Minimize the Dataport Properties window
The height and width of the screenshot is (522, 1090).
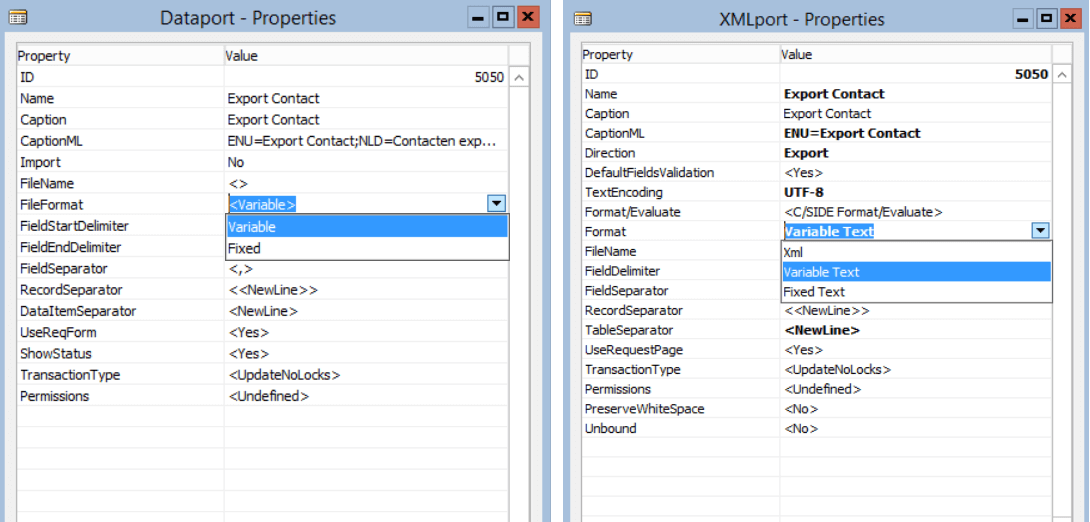tap(478, 17)
